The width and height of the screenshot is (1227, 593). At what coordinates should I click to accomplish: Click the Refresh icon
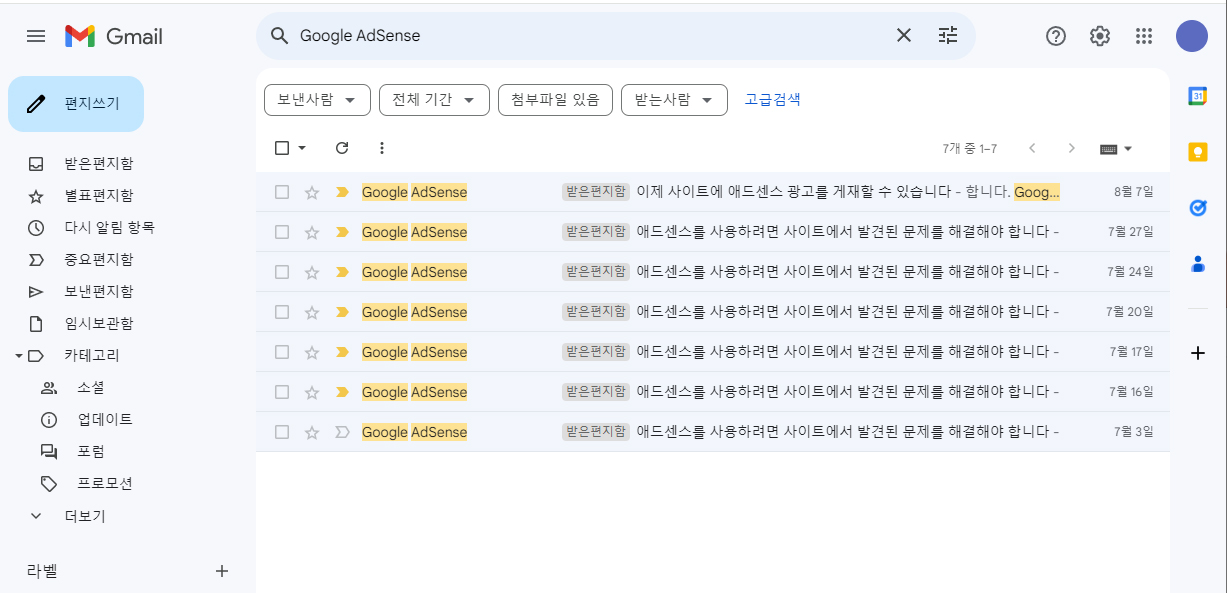(x=342, y=148)
